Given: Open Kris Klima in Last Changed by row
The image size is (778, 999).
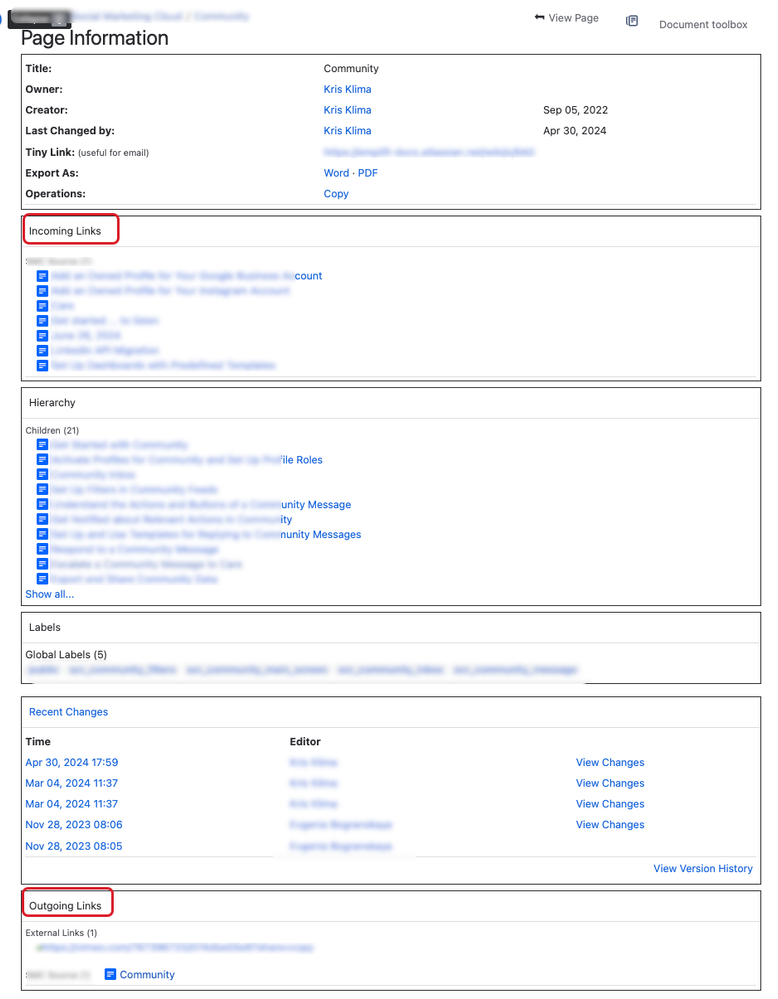Looking at the screenshot, I should tap(347, 131).
